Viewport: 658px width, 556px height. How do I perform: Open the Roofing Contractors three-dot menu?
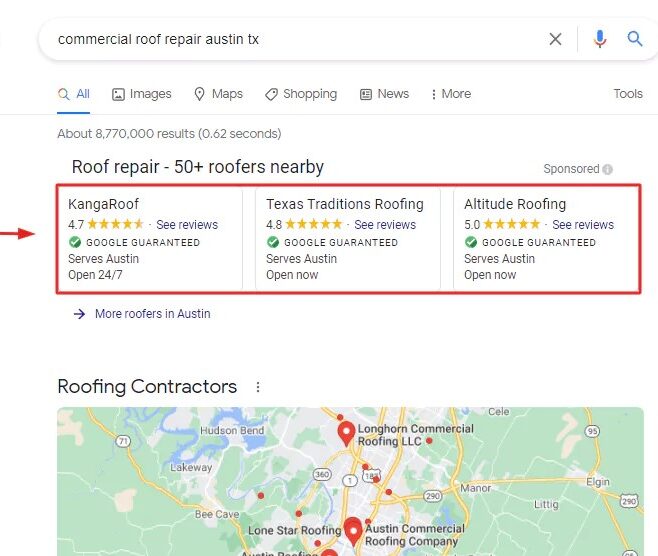coord(258,387)
